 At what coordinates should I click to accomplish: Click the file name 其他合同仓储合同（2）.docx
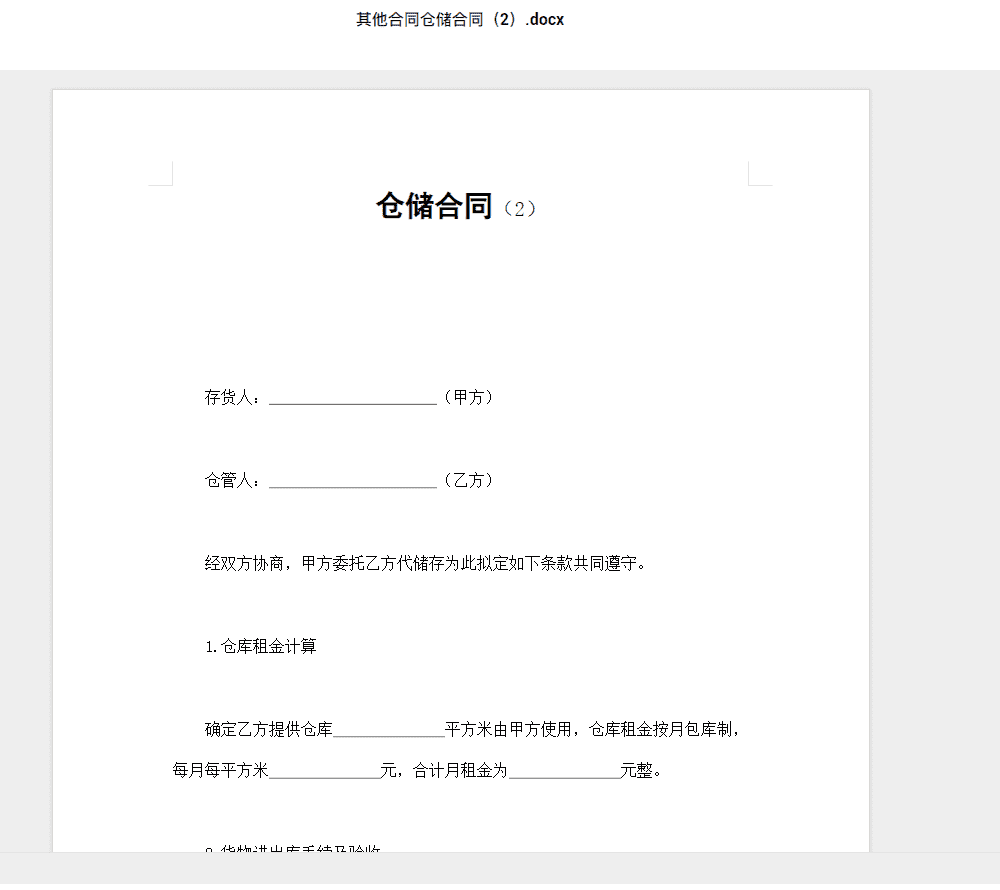(460, 20)
